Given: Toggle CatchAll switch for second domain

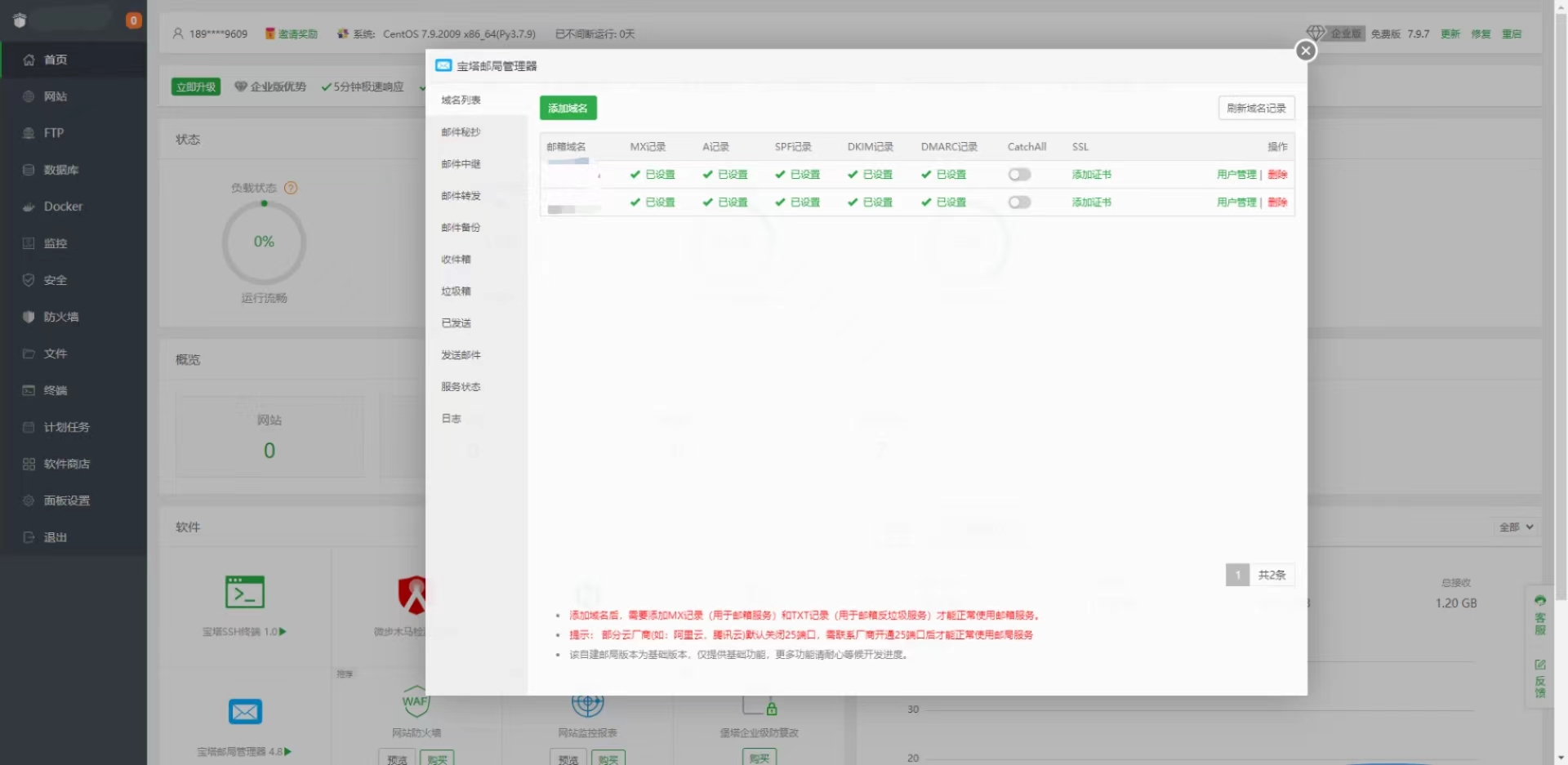Looking at the screenshot, I should pos(1019,202).
